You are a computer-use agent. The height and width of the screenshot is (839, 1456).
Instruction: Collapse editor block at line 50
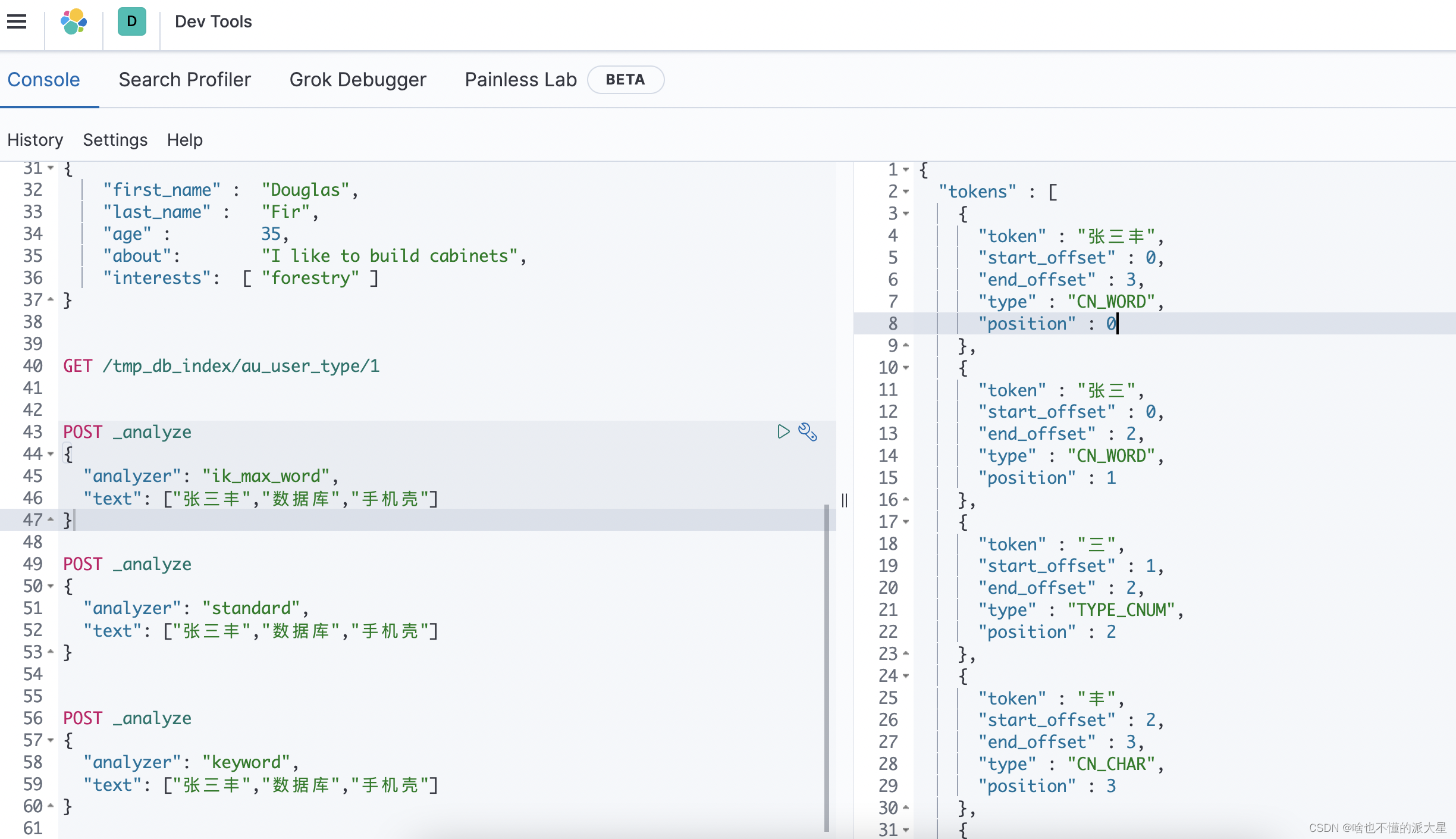click(51, 586)
